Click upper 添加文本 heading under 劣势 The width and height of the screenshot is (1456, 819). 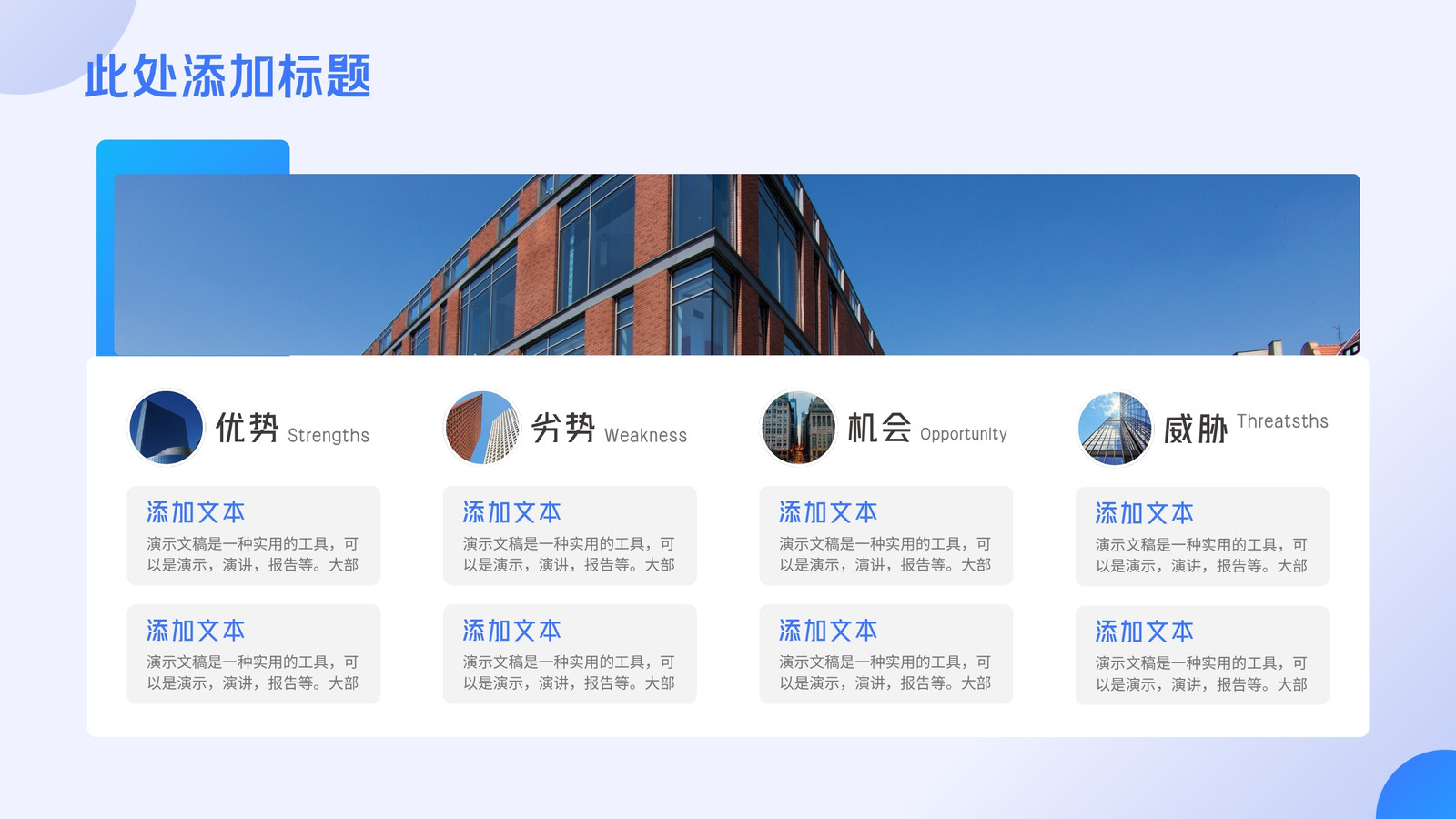[x=512, y=512]
